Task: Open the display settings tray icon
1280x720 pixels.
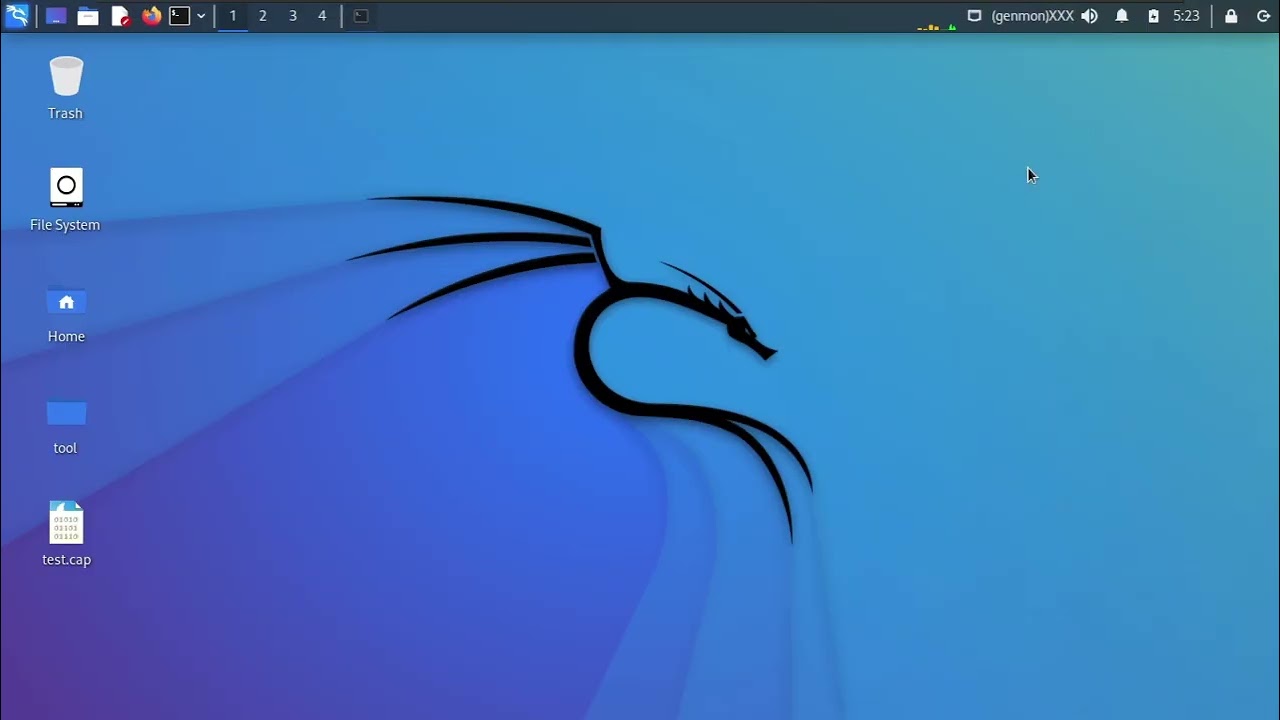Action: click(975, 16)
